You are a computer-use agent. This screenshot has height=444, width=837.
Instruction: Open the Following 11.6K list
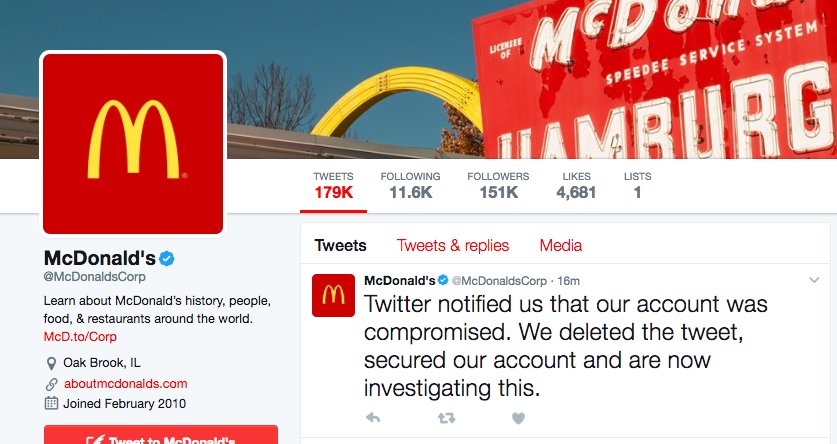pyautogui.click(x=410, y=186)
